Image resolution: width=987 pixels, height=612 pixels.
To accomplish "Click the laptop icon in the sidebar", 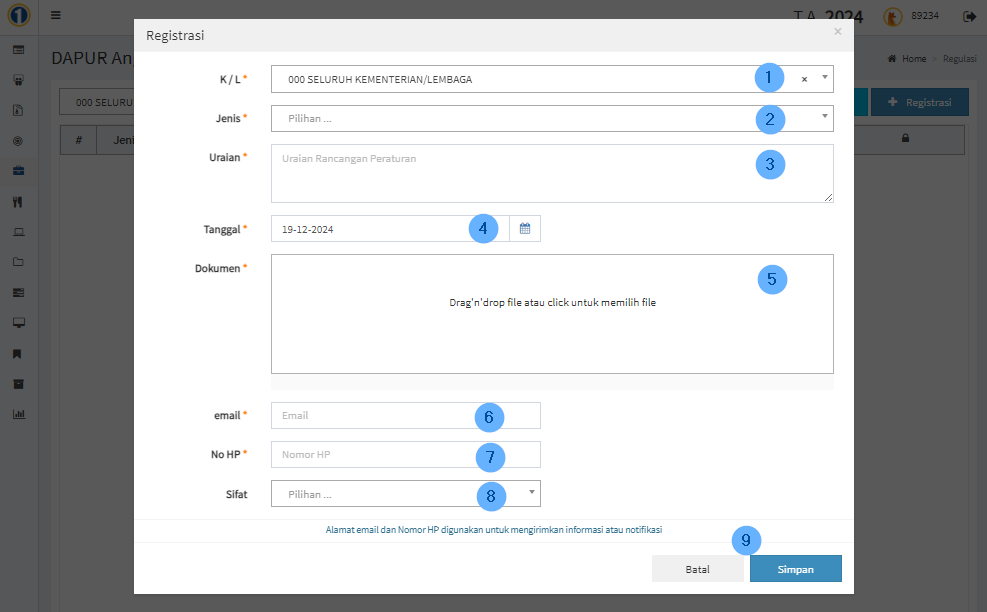I will point(18,232).
